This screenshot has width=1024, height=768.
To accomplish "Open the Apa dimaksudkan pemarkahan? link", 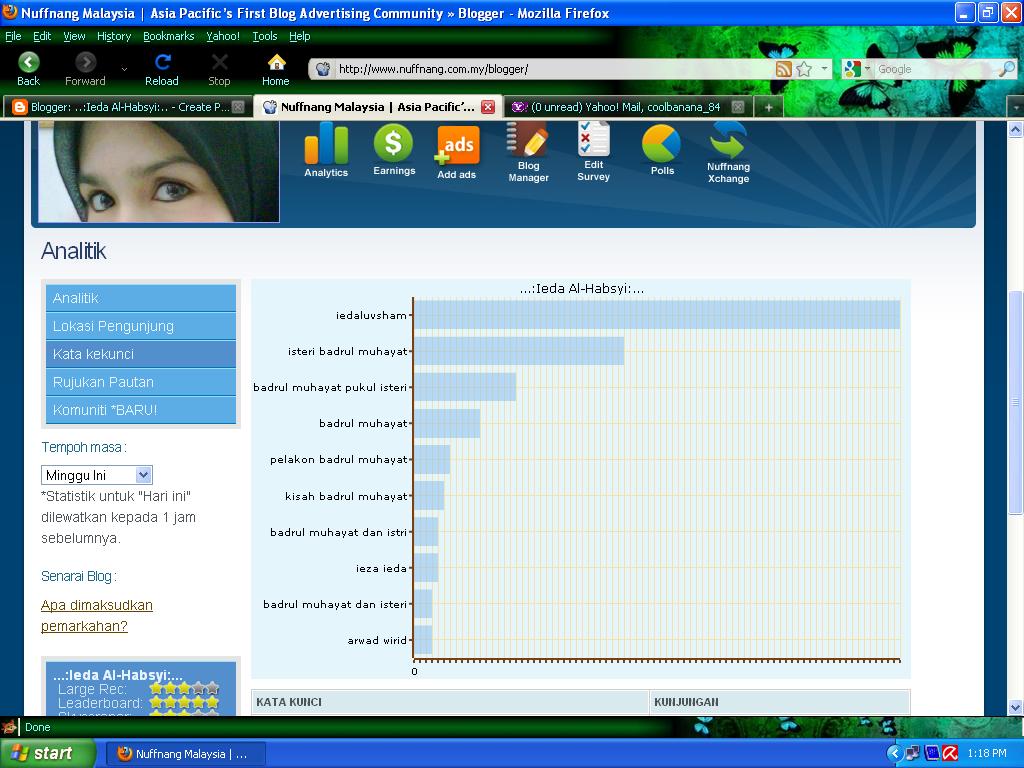I will [97, 615].
